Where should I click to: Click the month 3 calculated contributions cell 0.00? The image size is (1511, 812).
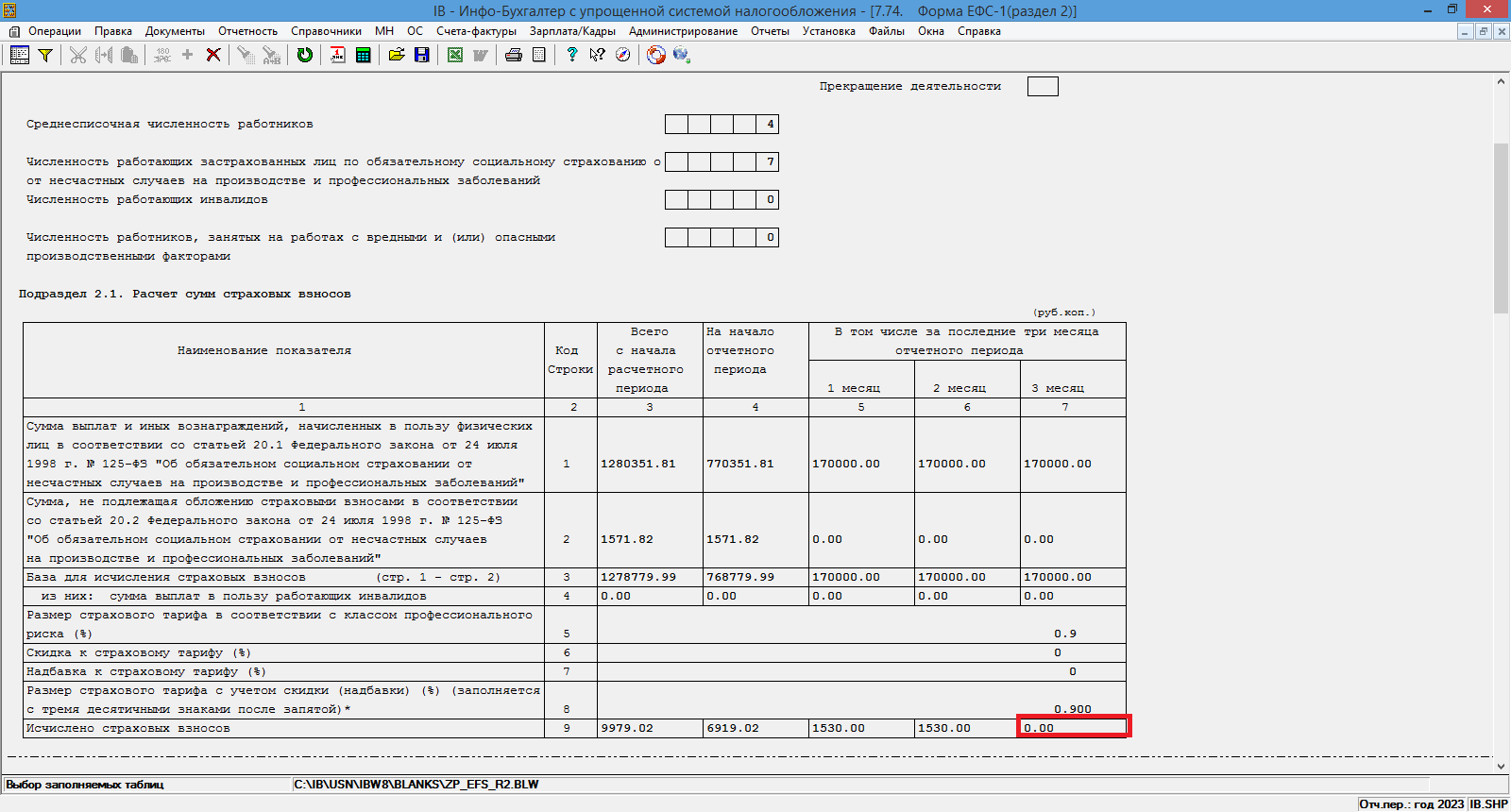1073,727
